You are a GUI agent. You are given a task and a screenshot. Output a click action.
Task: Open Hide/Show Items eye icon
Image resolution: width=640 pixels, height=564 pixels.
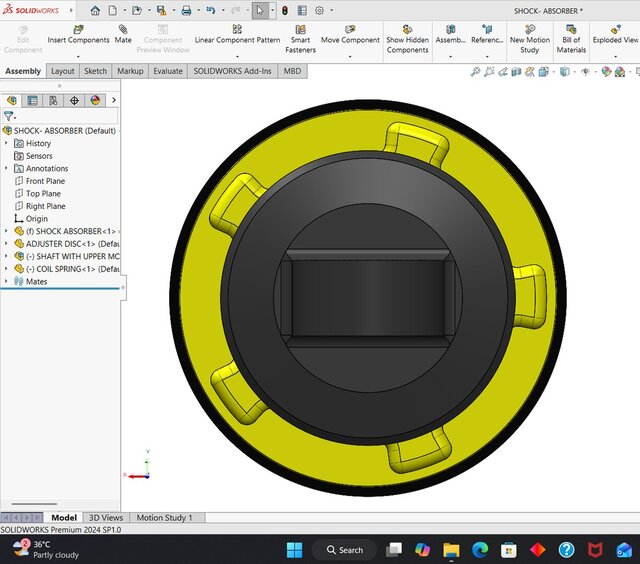click(x=586, y=72)
